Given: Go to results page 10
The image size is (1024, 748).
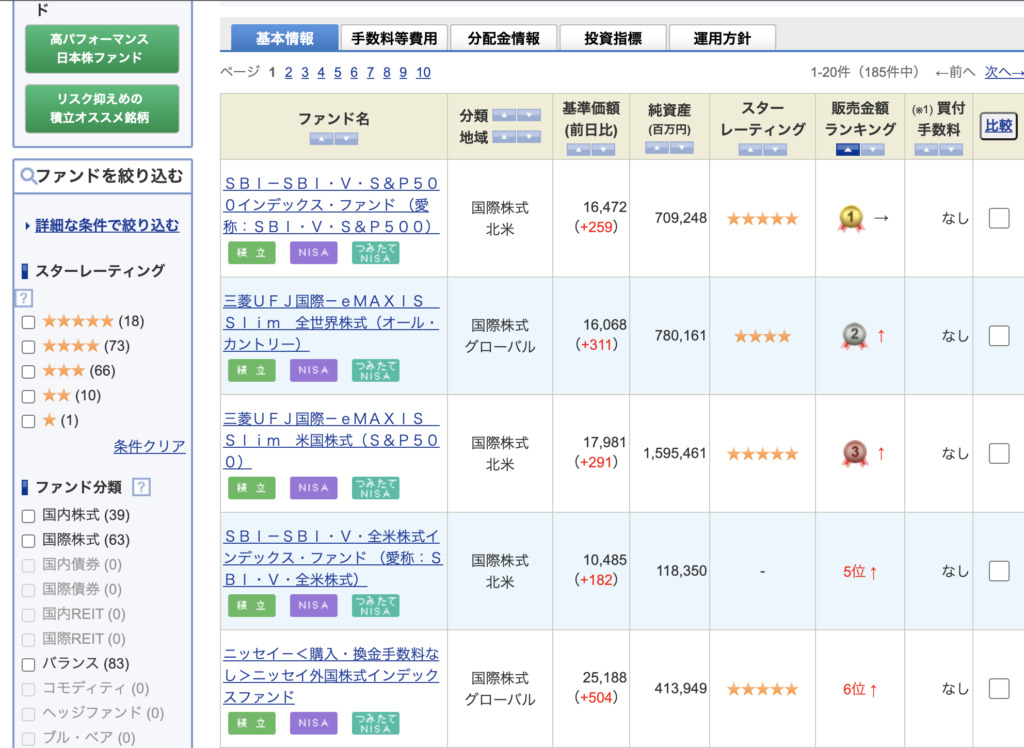Looking at the screenshot, I should coord(423,72).
